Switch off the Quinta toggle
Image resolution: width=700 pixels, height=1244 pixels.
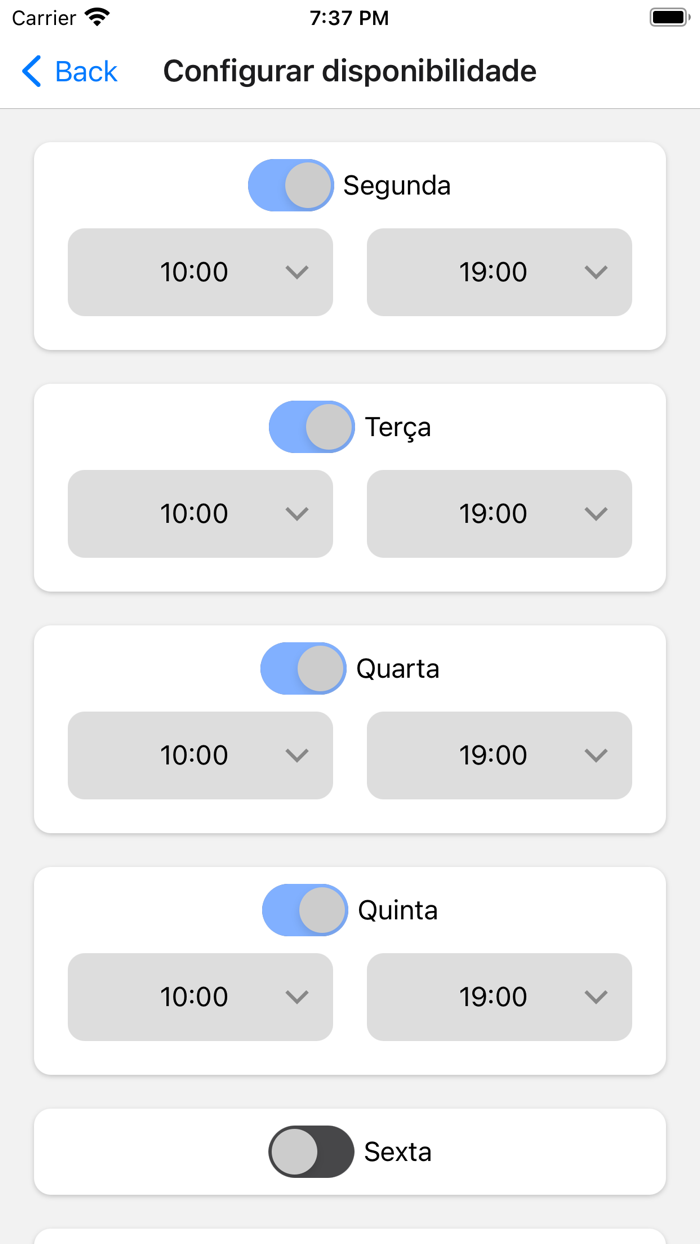[x=305, y=910]
